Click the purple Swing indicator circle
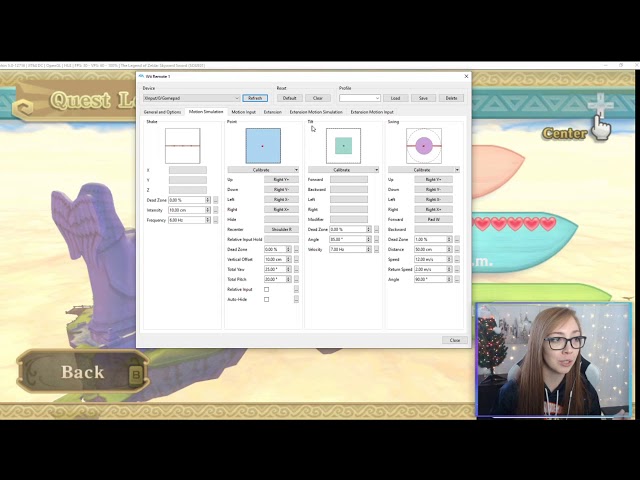The height and width of the screenshot is (480, 640). pyautogui.click(x=424, y=146)
